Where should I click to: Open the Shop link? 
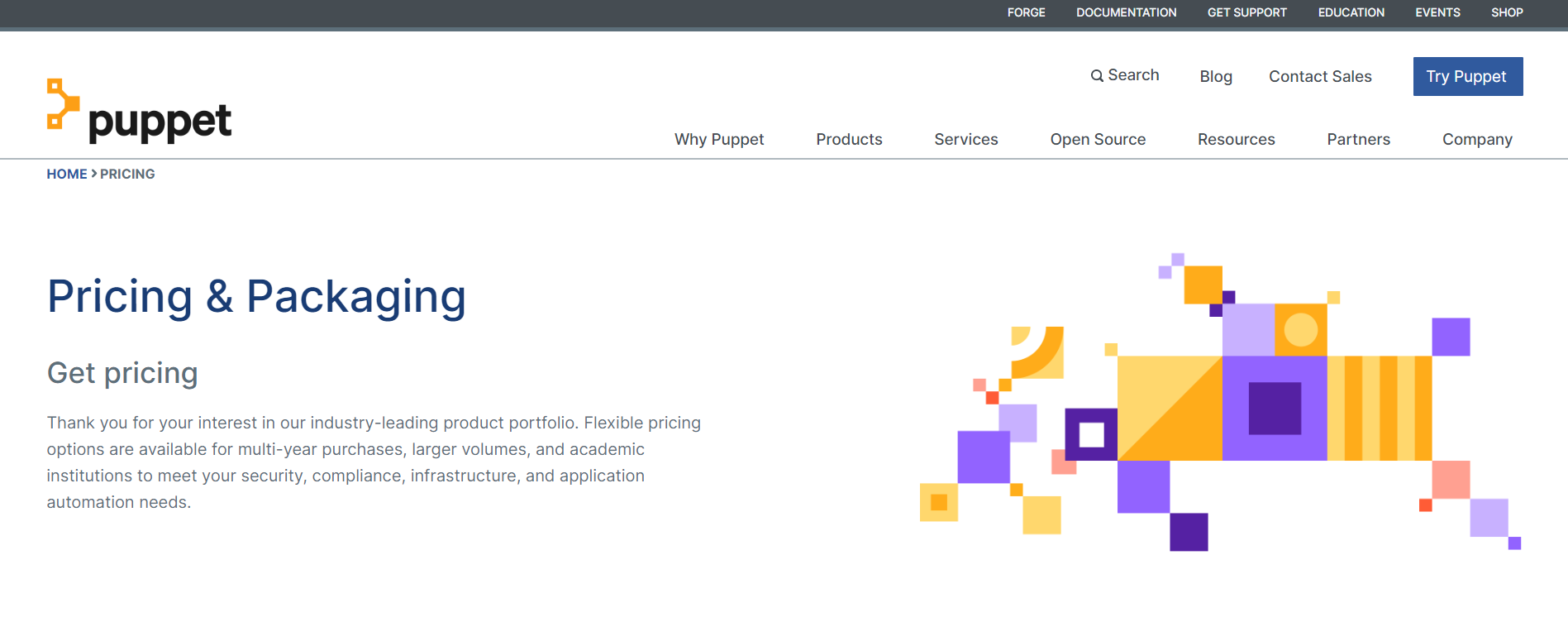(1507, 12)
